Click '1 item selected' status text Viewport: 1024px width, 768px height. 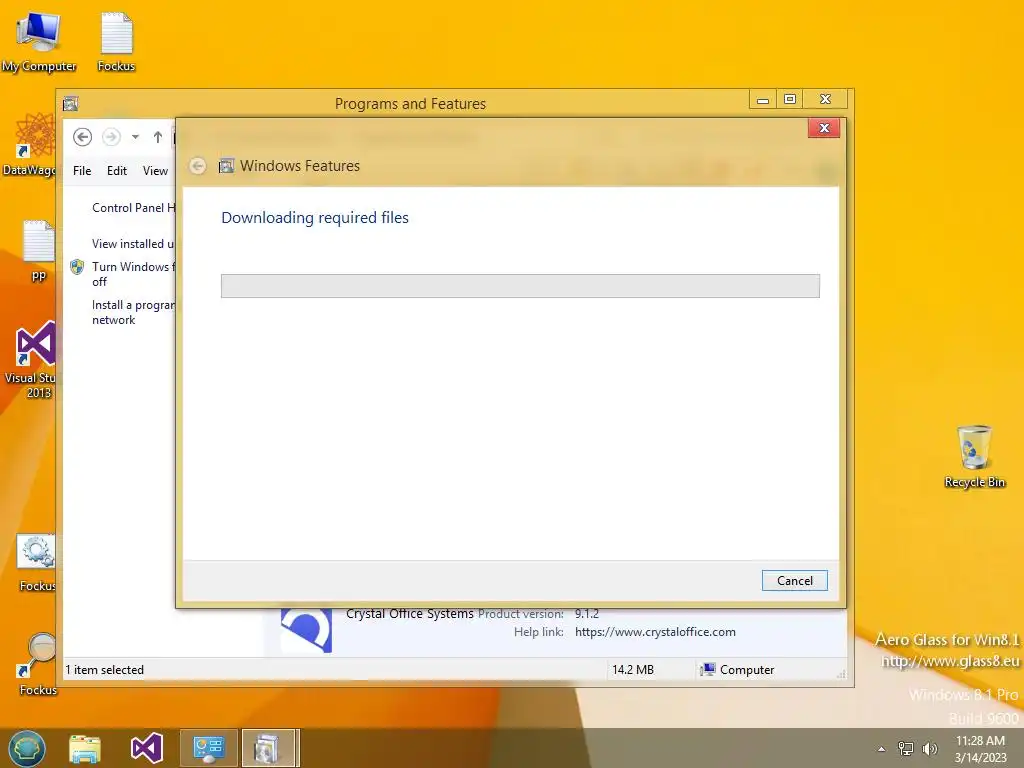point(104,670)
